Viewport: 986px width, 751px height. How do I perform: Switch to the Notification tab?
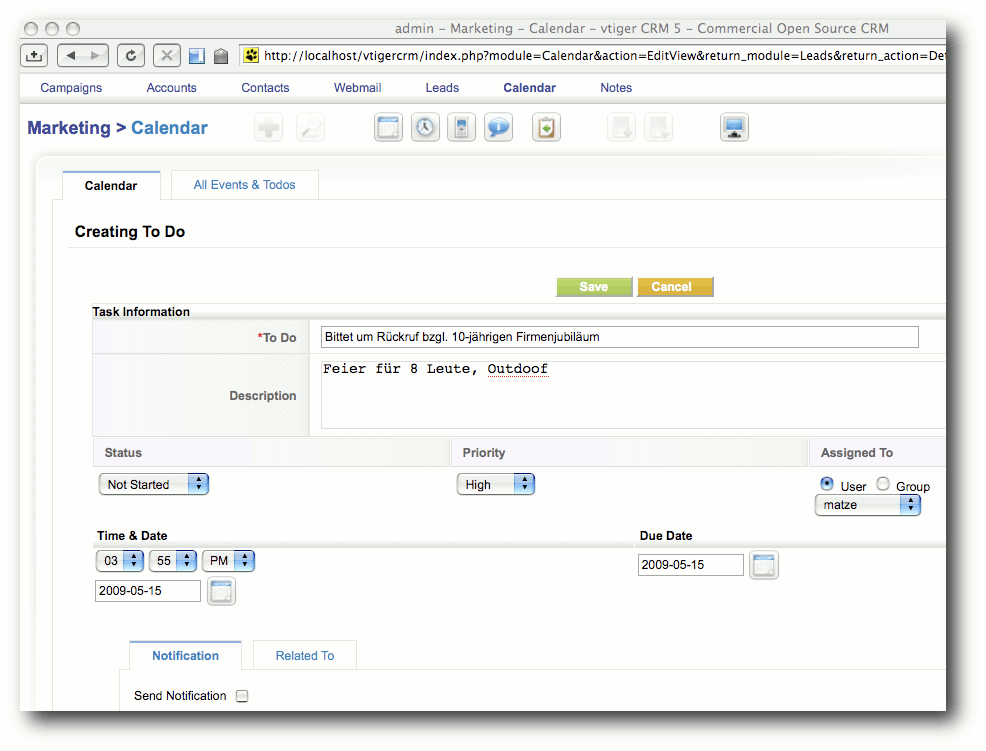pos(186,655)
